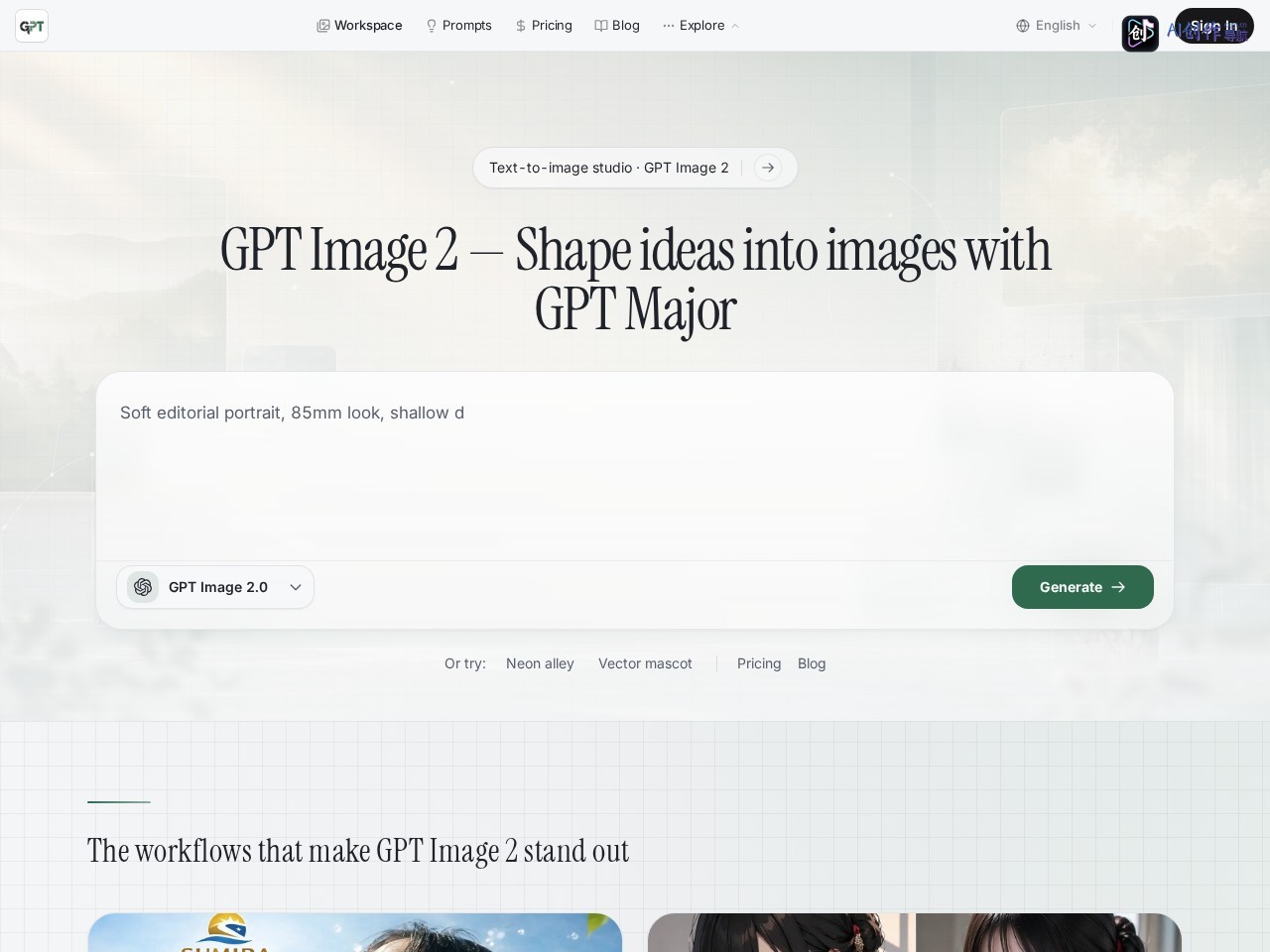The image size is (1270, 952).
Task: Try the Vector mascot suggestion
Action: pos(645,663)
